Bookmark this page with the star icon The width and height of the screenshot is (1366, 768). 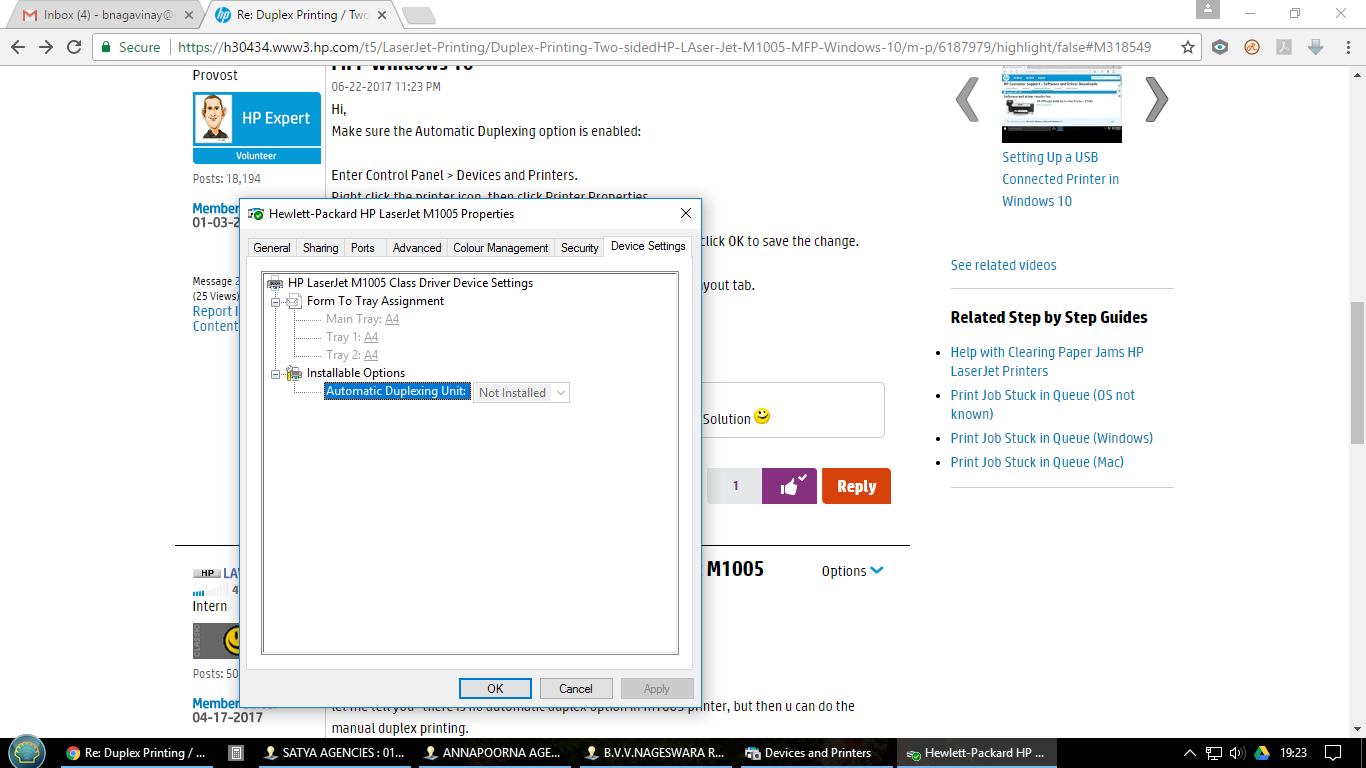click(1188, 47)
